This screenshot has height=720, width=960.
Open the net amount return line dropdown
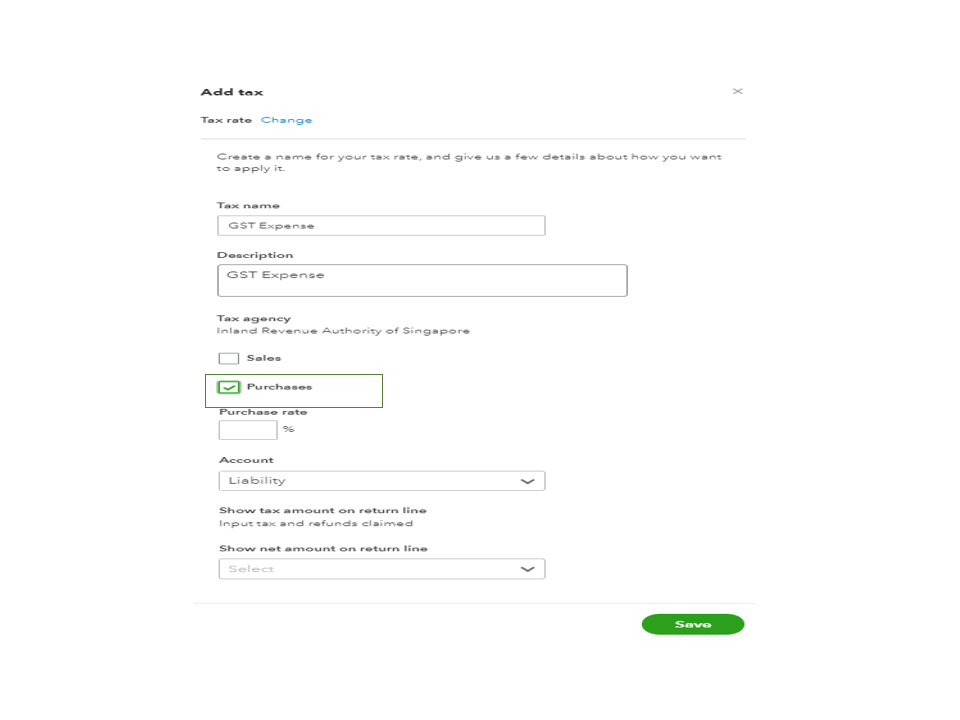[x=381, y=569]
